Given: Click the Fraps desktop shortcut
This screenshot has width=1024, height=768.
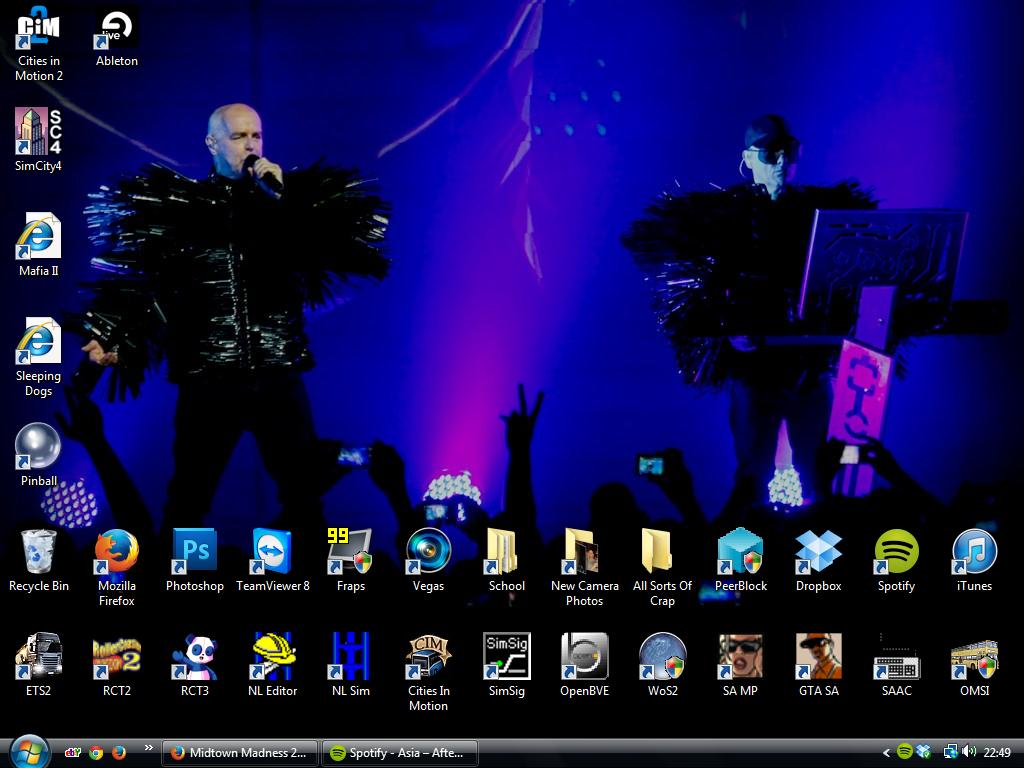Looking at the screenshot, I should (350, 552).
